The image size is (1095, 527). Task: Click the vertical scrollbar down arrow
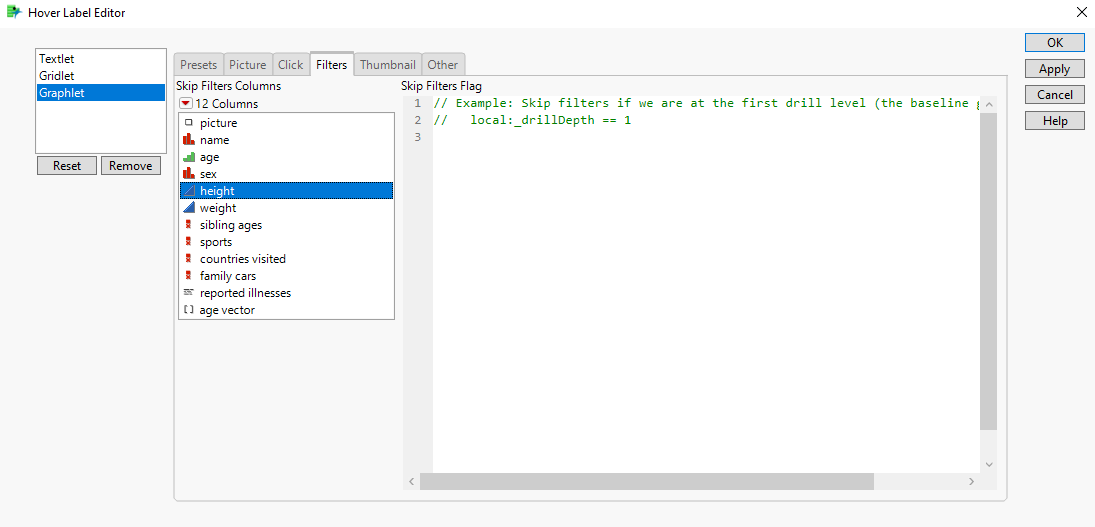[x=989, y=465]
